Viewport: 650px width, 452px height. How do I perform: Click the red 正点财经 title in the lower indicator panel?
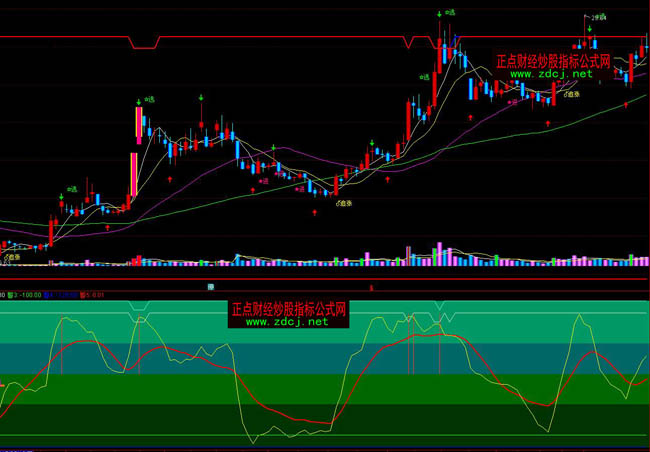tap(287, 309)
